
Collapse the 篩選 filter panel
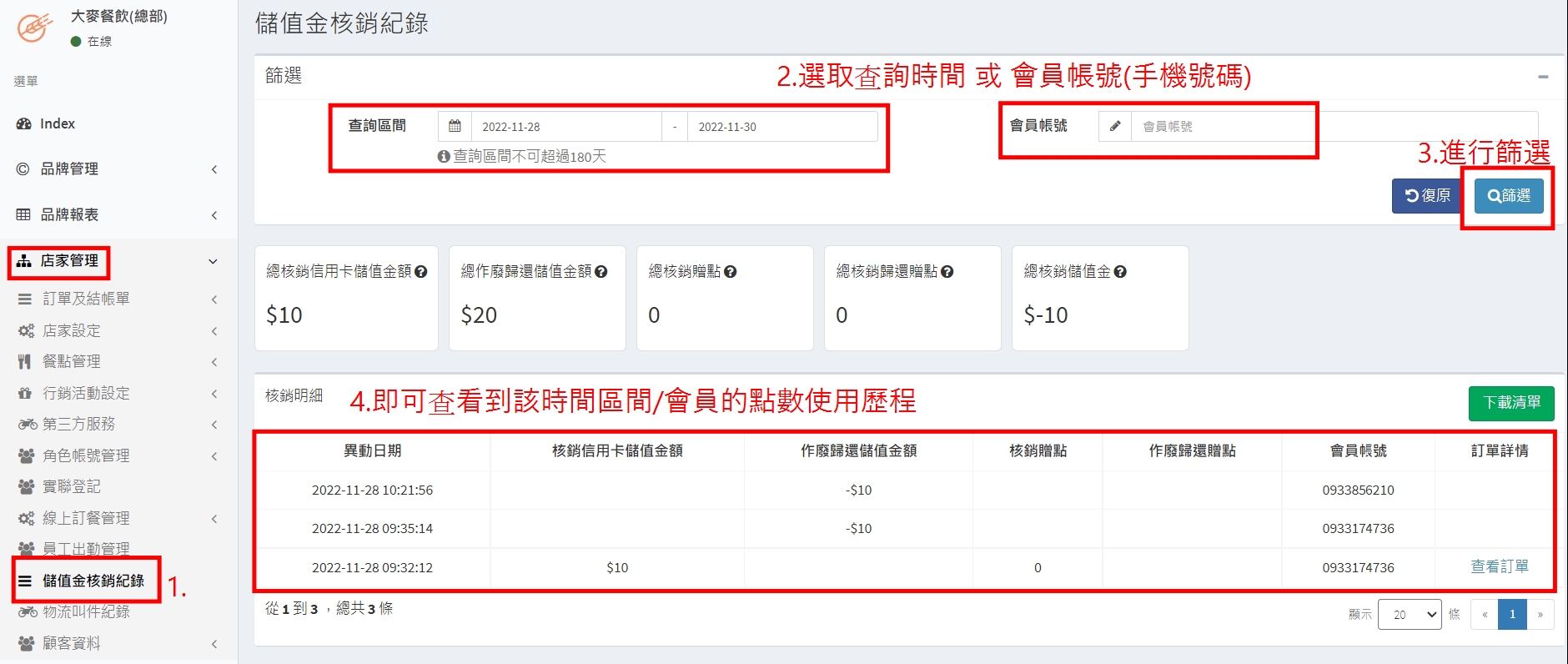1543,77
